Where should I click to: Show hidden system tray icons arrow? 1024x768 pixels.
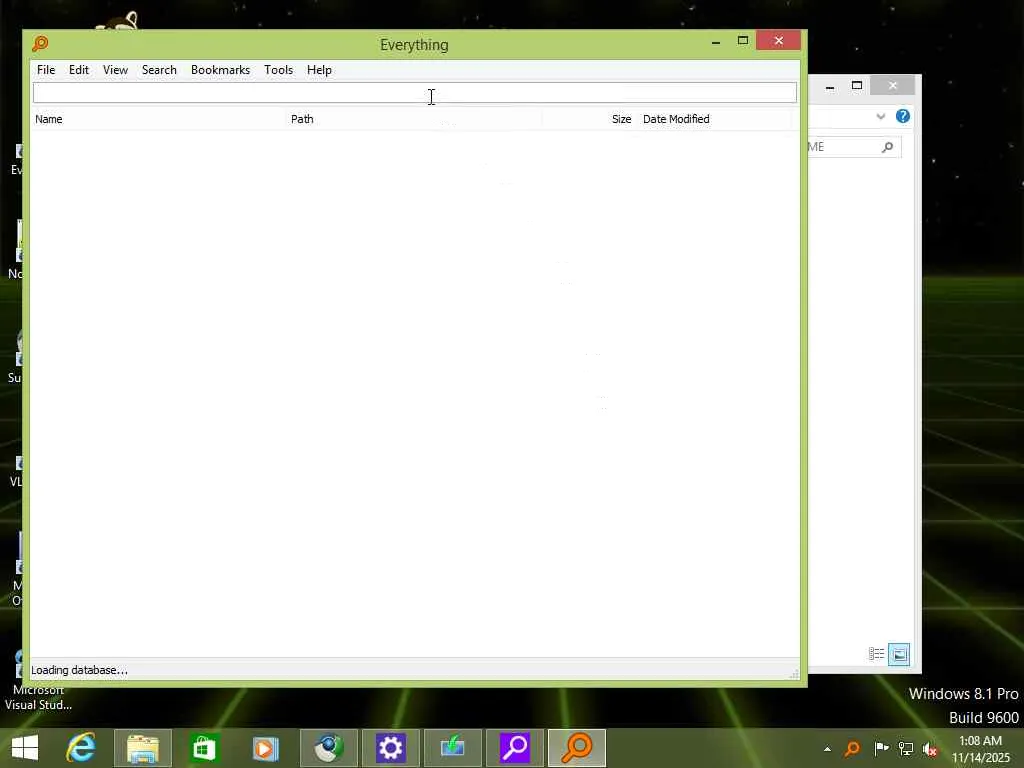827,749
